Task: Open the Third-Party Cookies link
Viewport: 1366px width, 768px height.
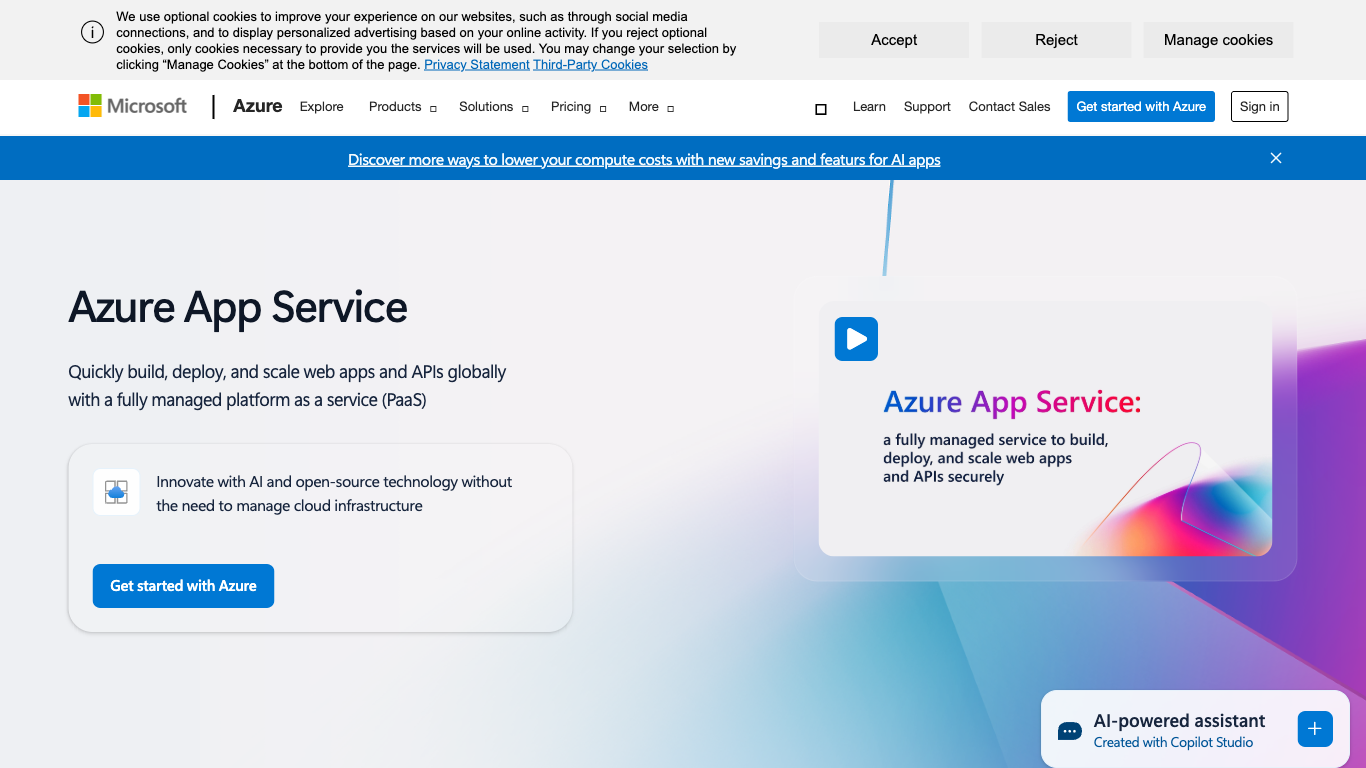Action: click(x=590, y=65)
